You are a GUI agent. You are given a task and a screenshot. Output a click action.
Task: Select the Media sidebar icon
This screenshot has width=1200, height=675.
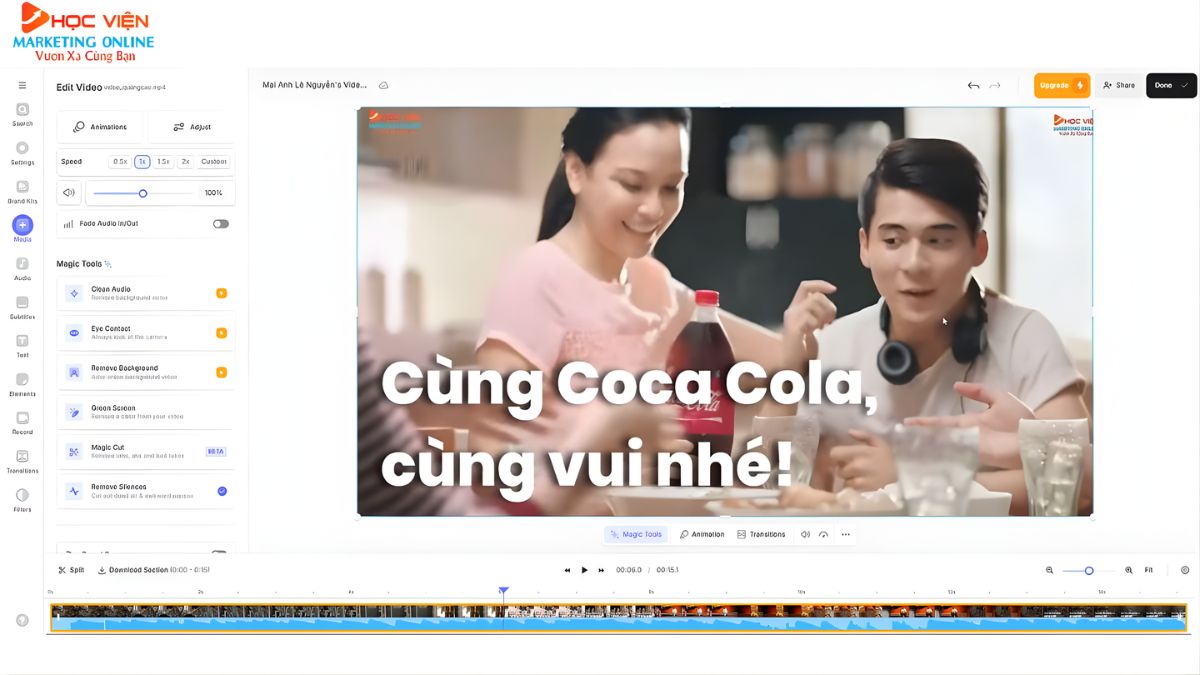22,227
